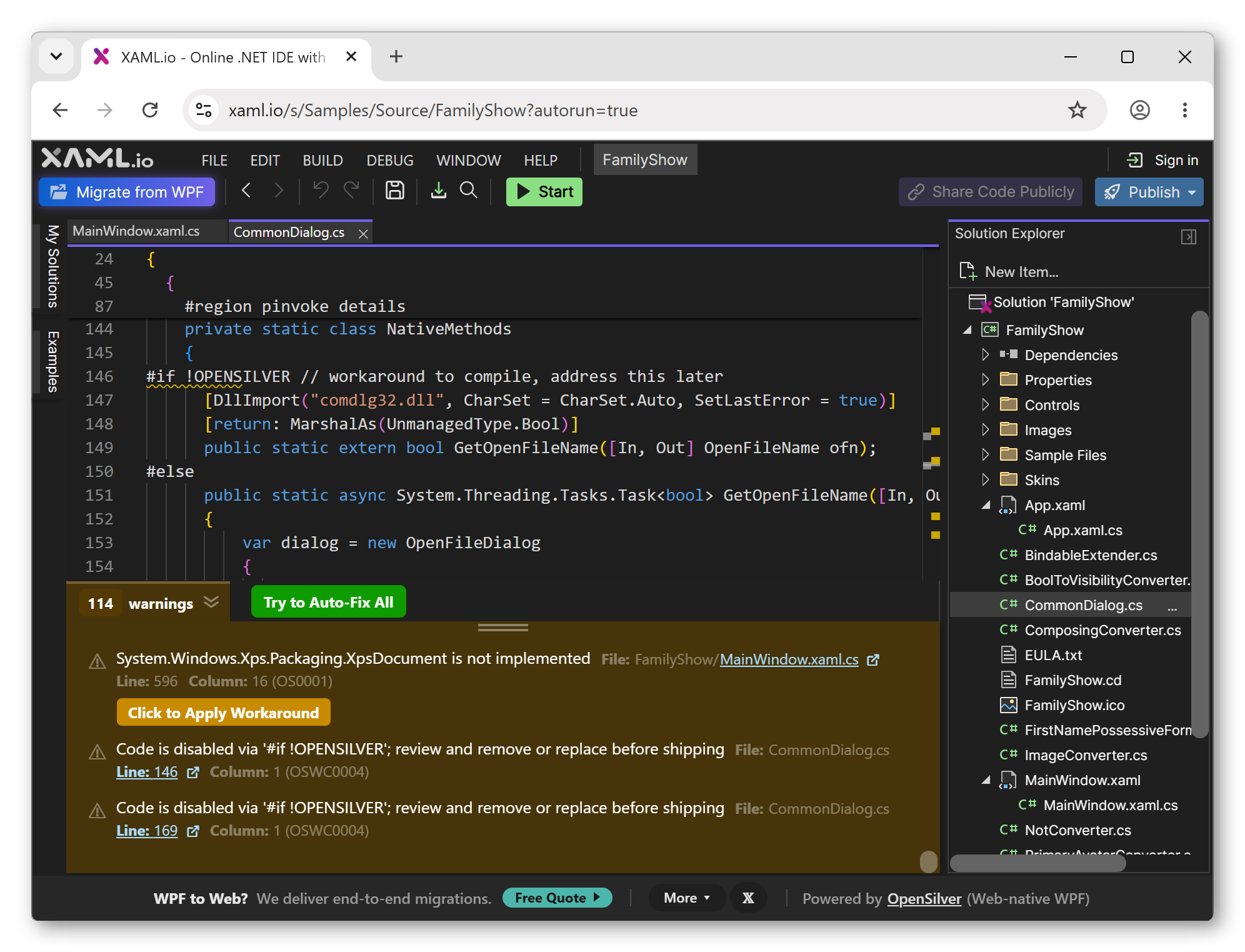Open the tab search dropdown arrow
Screen dimensions: 1245x952
tap(56, 57)
